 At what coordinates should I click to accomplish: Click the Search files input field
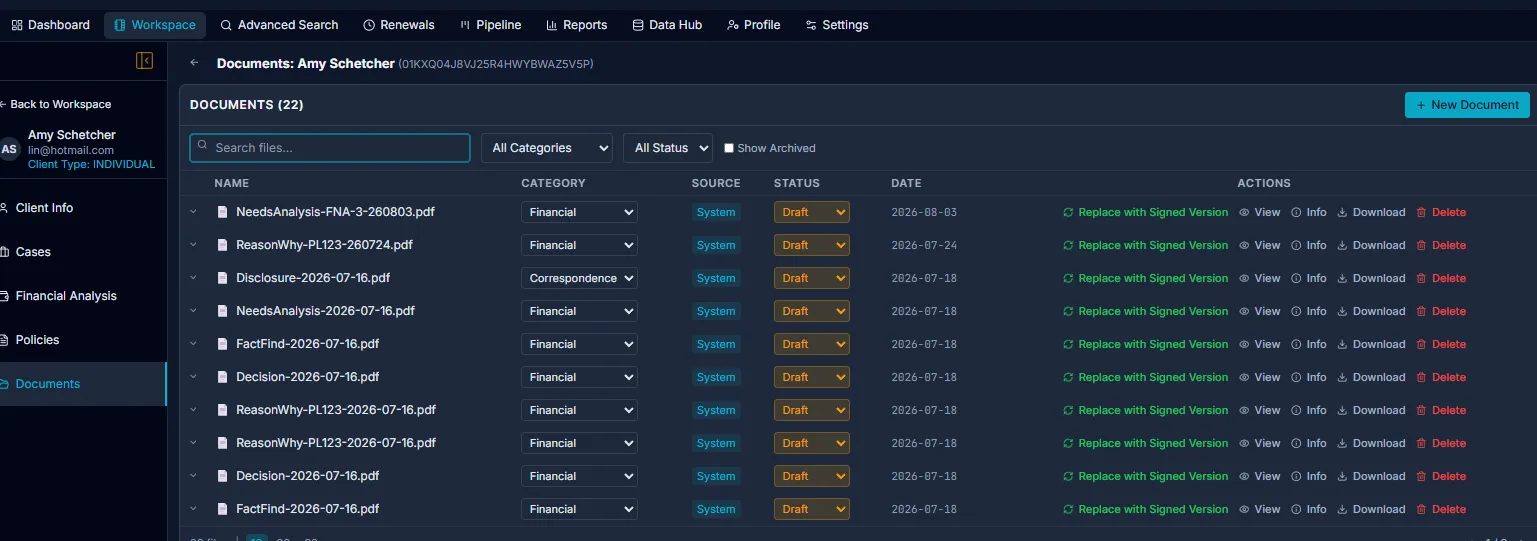coord(330,148)
